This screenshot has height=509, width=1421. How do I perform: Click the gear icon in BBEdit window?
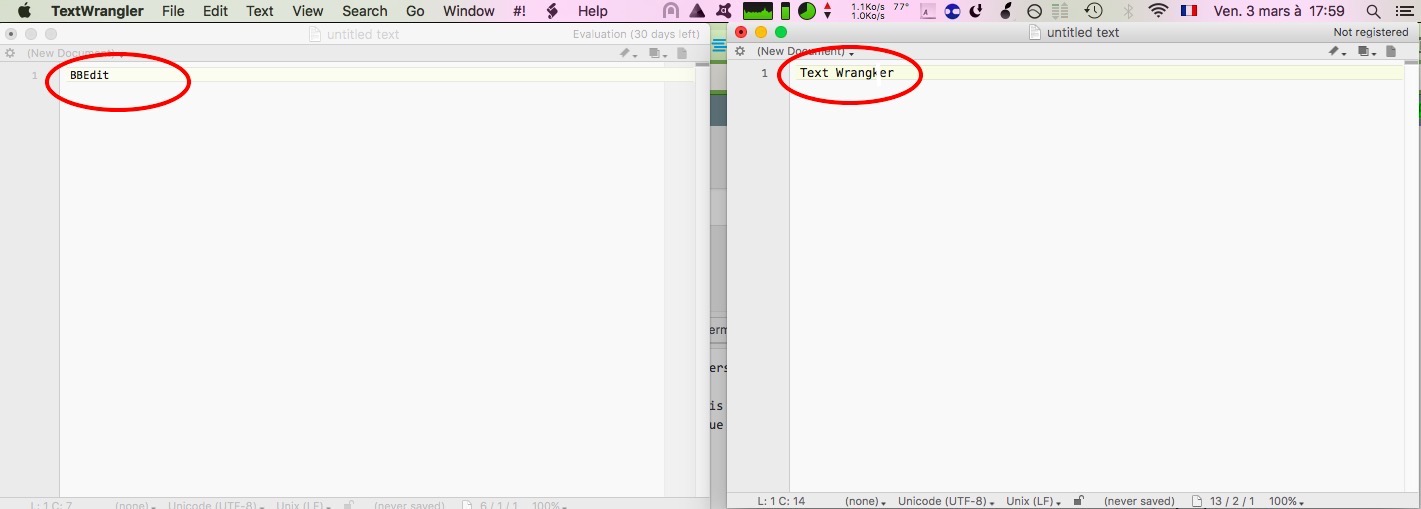click(x=10, y=53)
